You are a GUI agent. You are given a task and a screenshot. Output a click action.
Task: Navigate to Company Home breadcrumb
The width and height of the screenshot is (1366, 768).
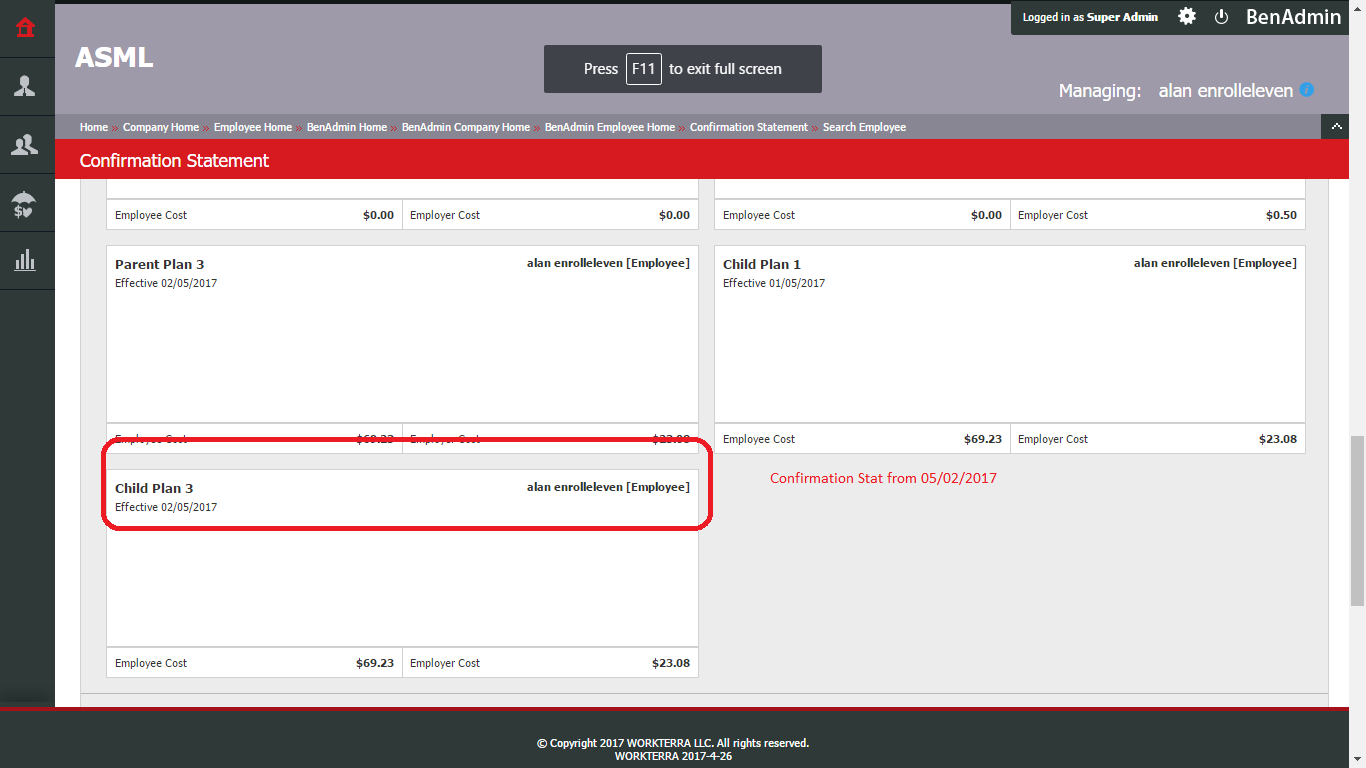[x=161, y=127]
